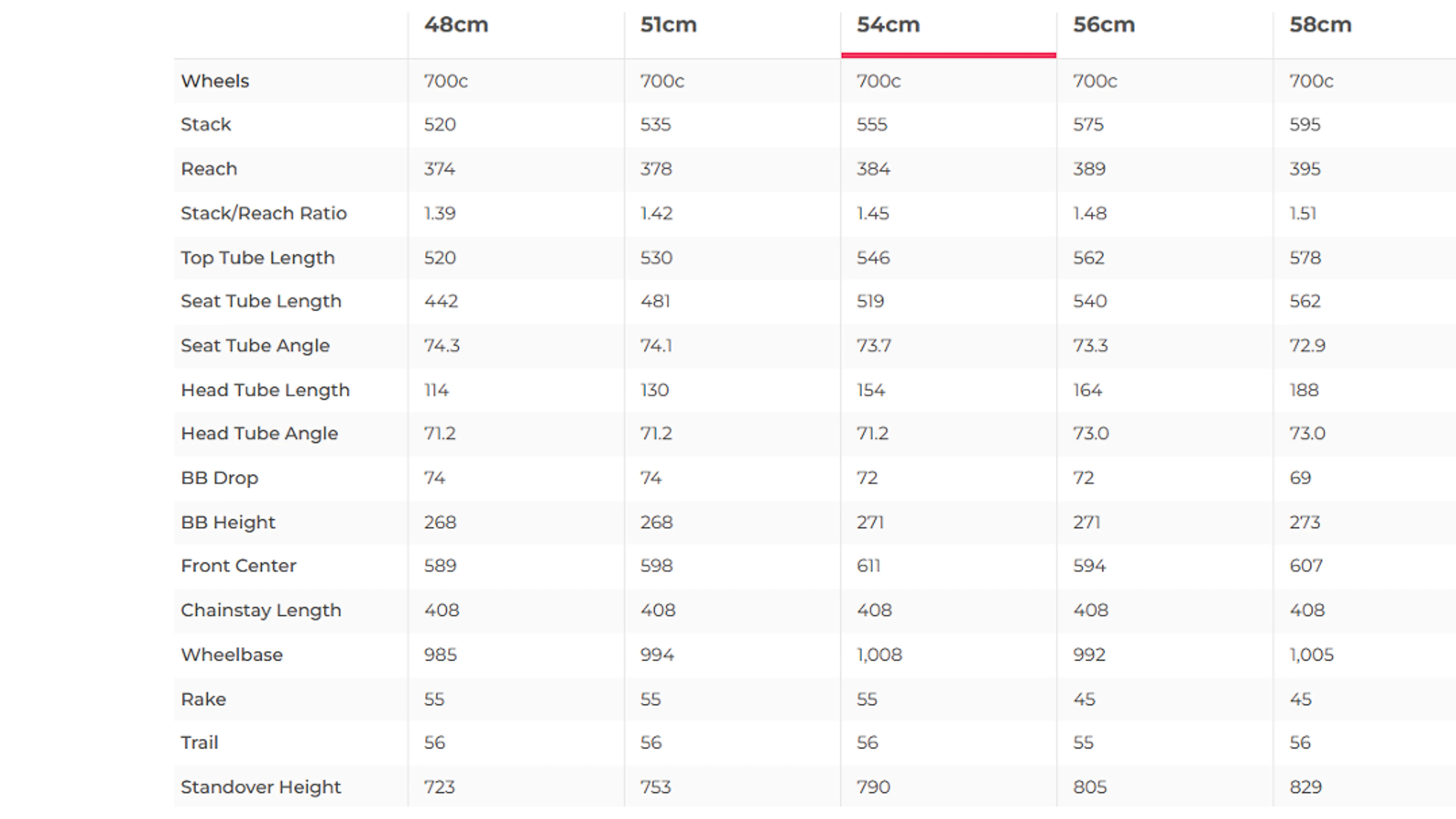
Task: Click the 73.3 seat tube angle for 56cm
Action: click(x=1090, y=345)
